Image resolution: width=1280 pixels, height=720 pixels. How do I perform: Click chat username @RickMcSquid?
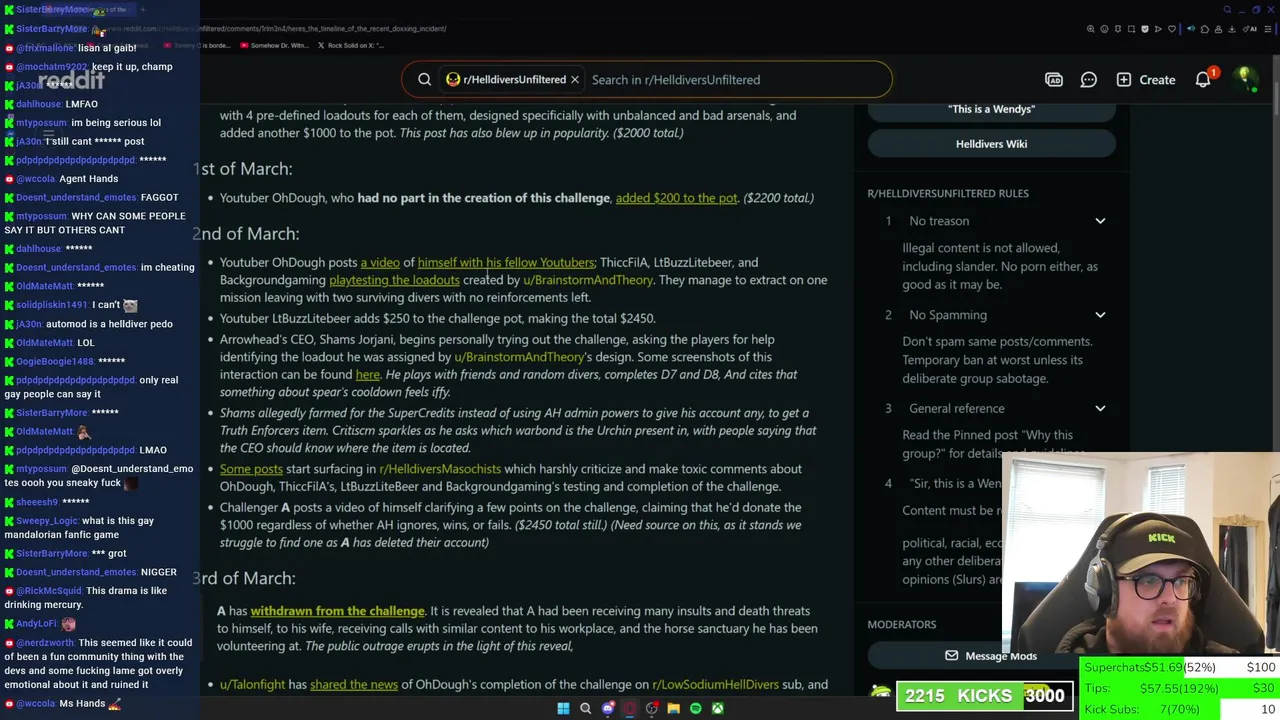(x=49, y=591)
